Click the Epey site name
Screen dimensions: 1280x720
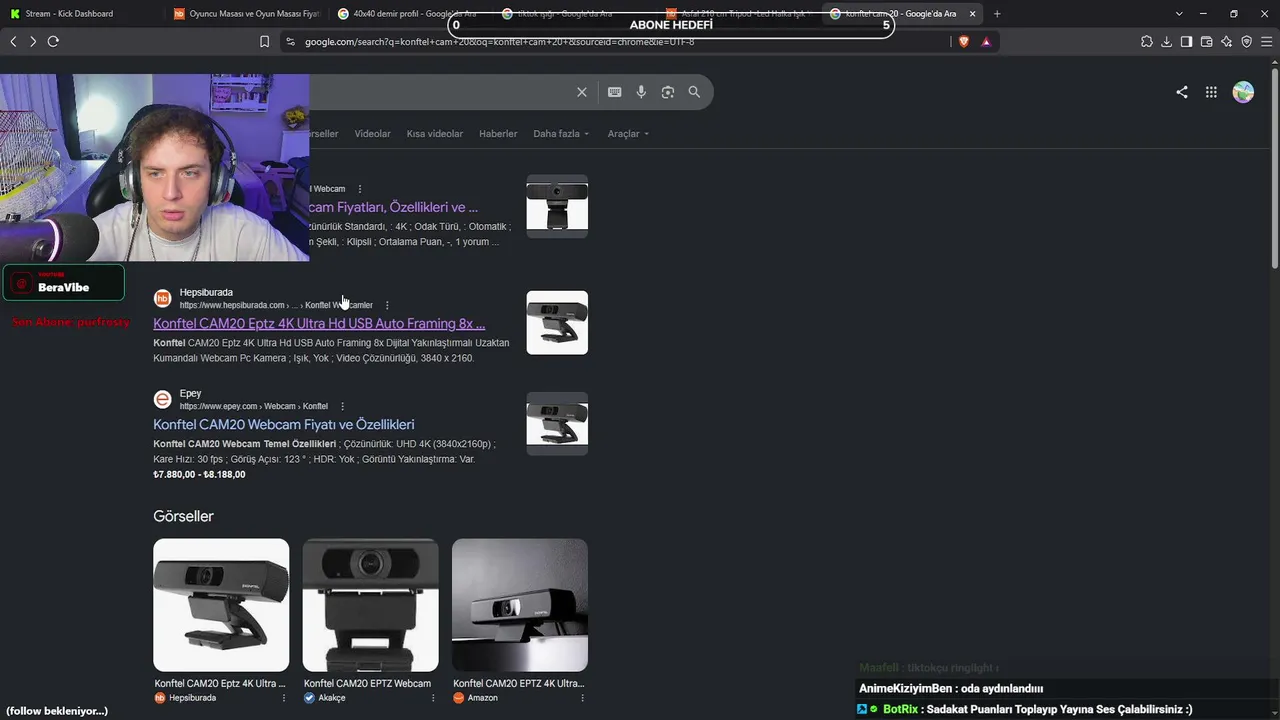coord(190,393)
